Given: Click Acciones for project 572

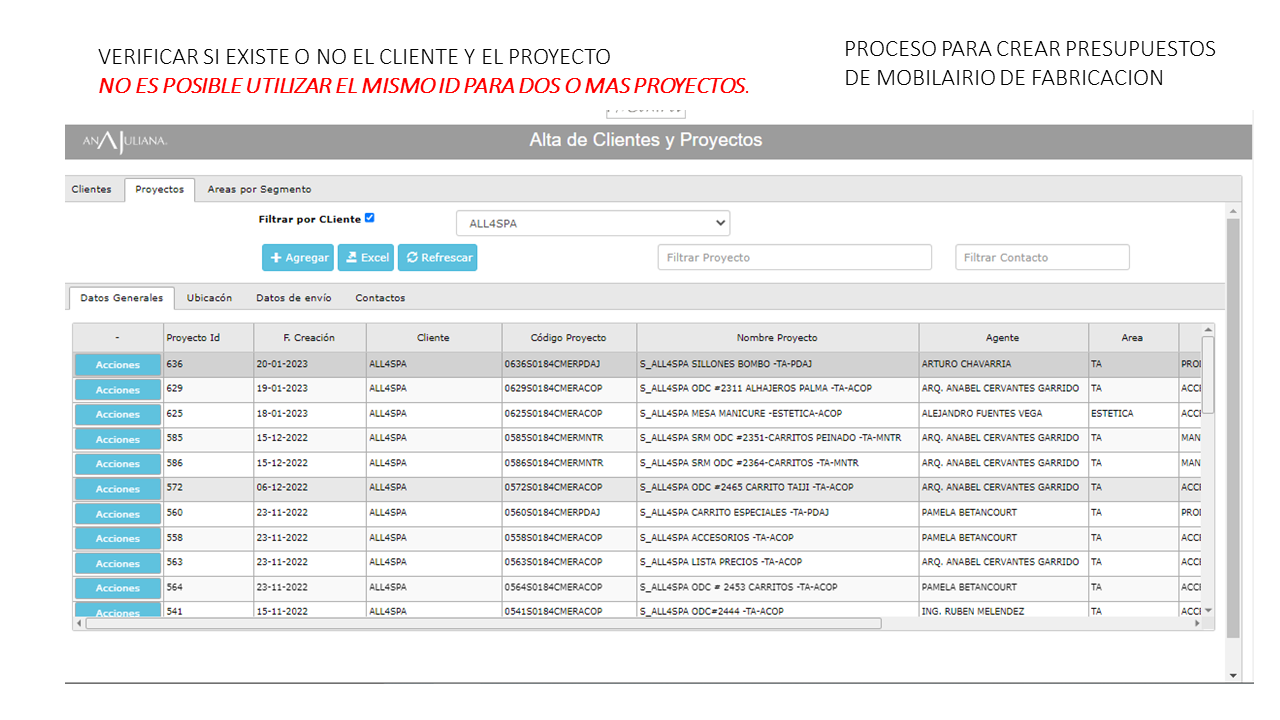Looking at the screenshot, I should click(x=118, y=489).
